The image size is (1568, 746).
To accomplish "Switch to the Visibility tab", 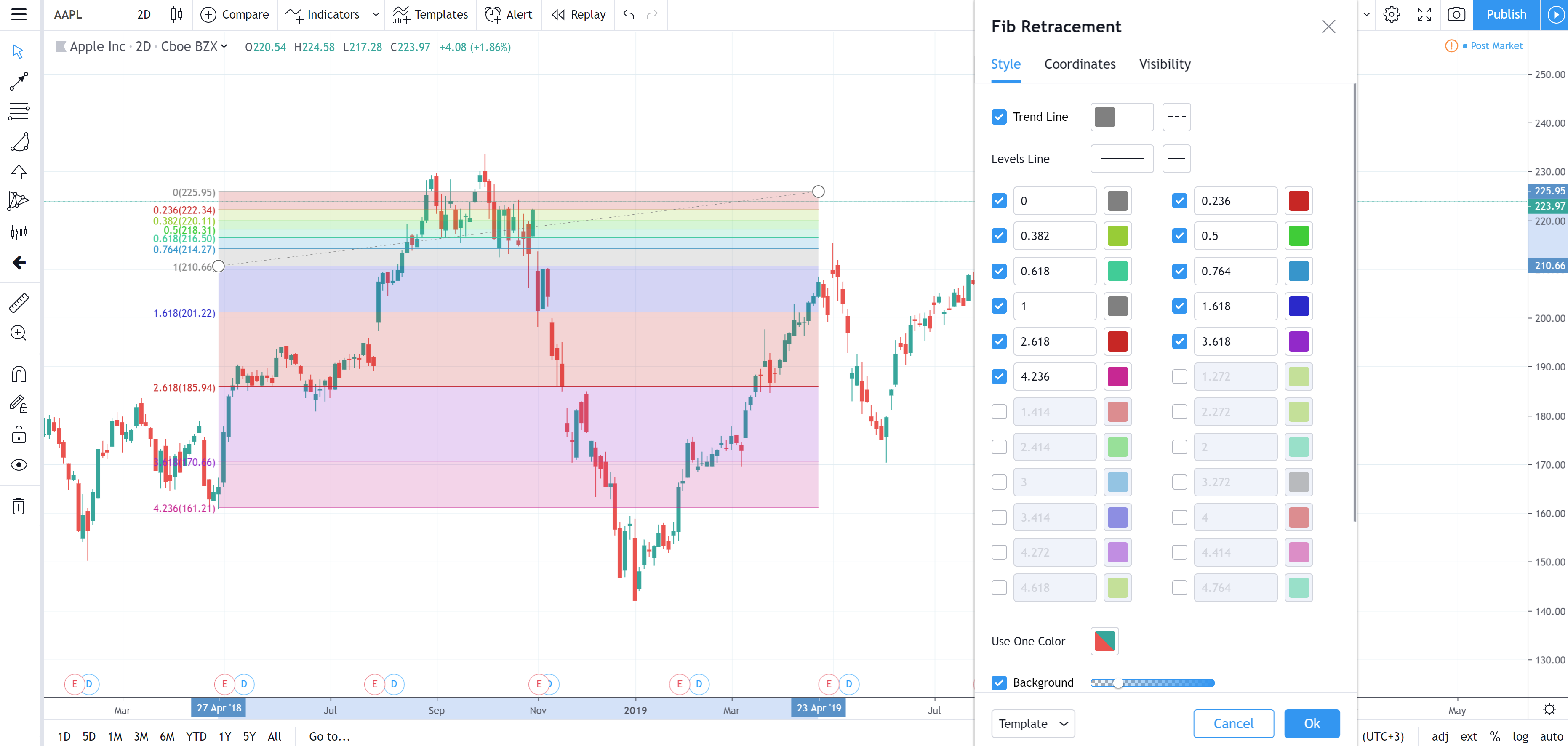I will pyautogui.click(x=1165, y=64).
